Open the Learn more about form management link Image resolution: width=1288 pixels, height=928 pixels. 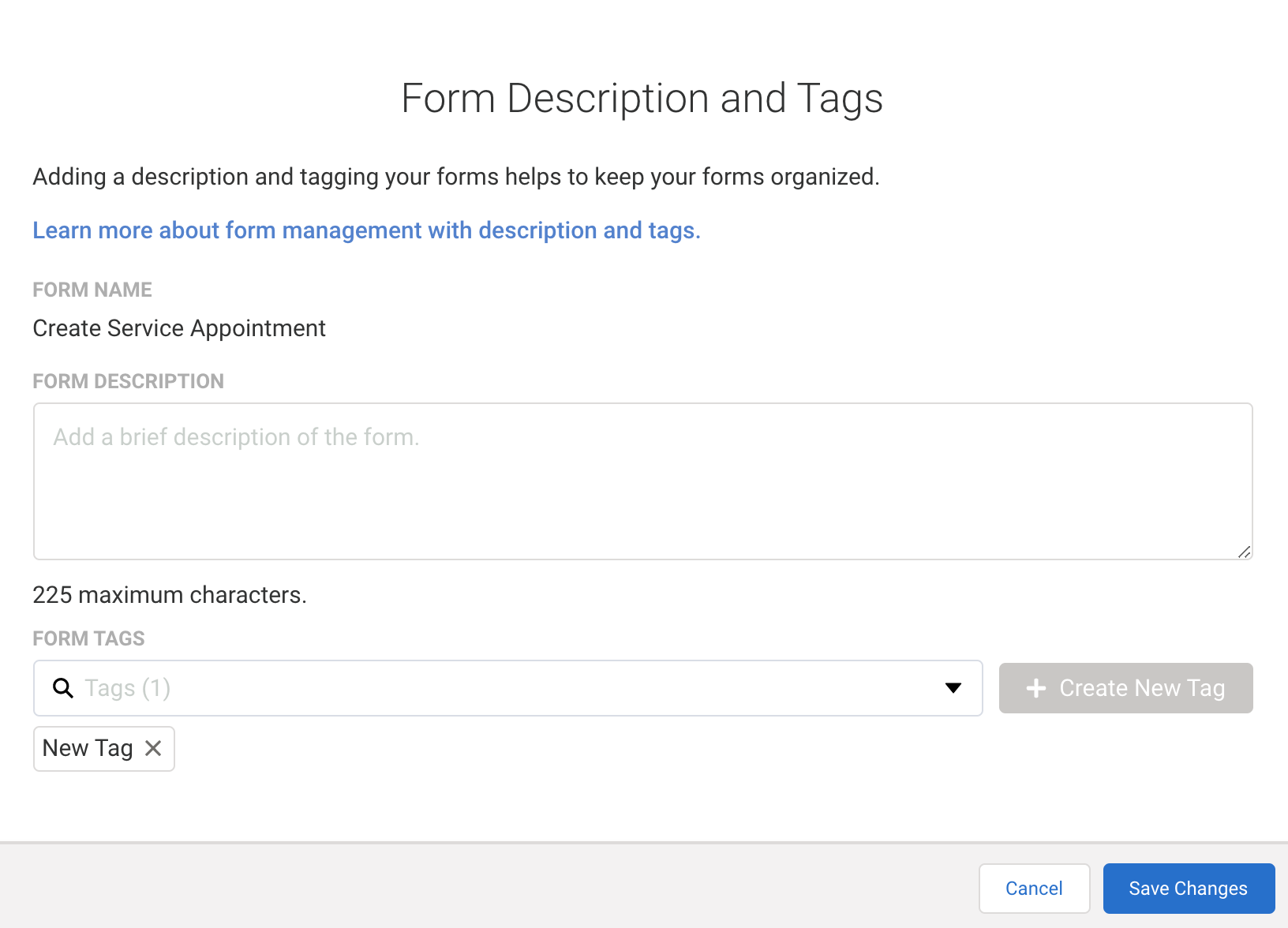[x=366, y=230]
